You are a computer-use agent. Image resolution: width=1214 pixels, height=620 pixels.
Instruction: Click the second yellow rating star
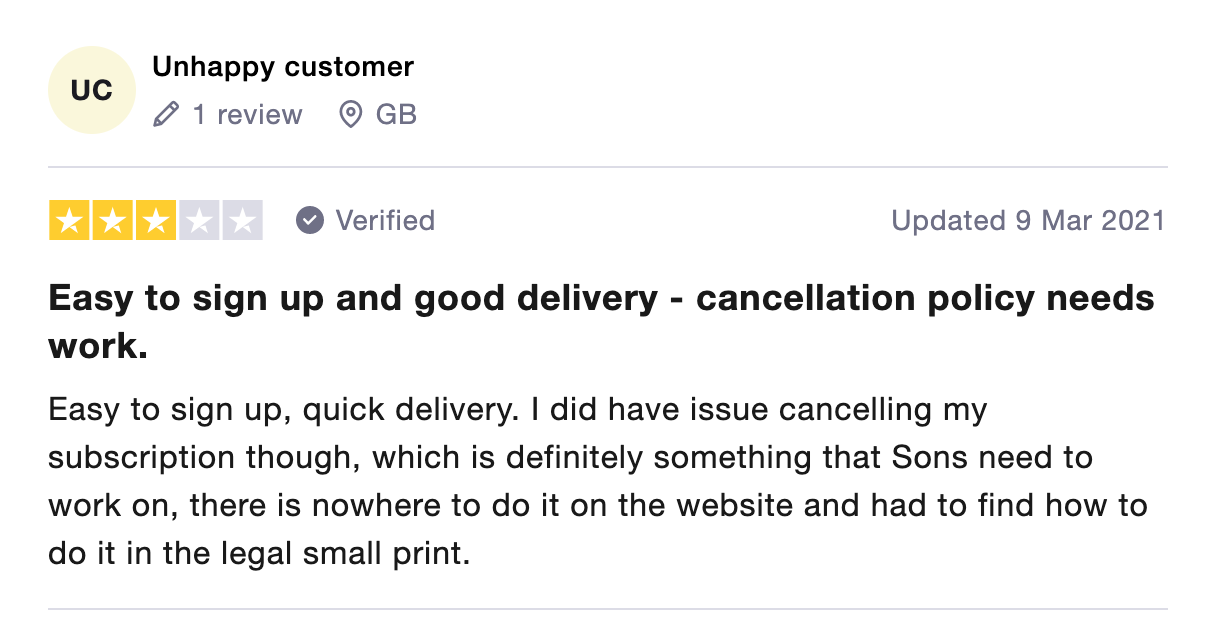(112, 221)
